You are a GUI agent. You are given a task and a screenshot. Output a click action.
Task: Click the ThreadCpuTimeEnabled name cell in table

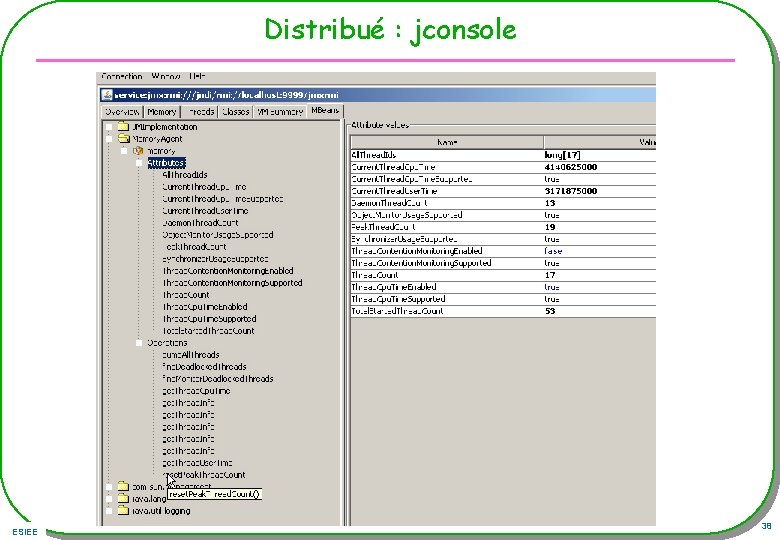[447, 287]
